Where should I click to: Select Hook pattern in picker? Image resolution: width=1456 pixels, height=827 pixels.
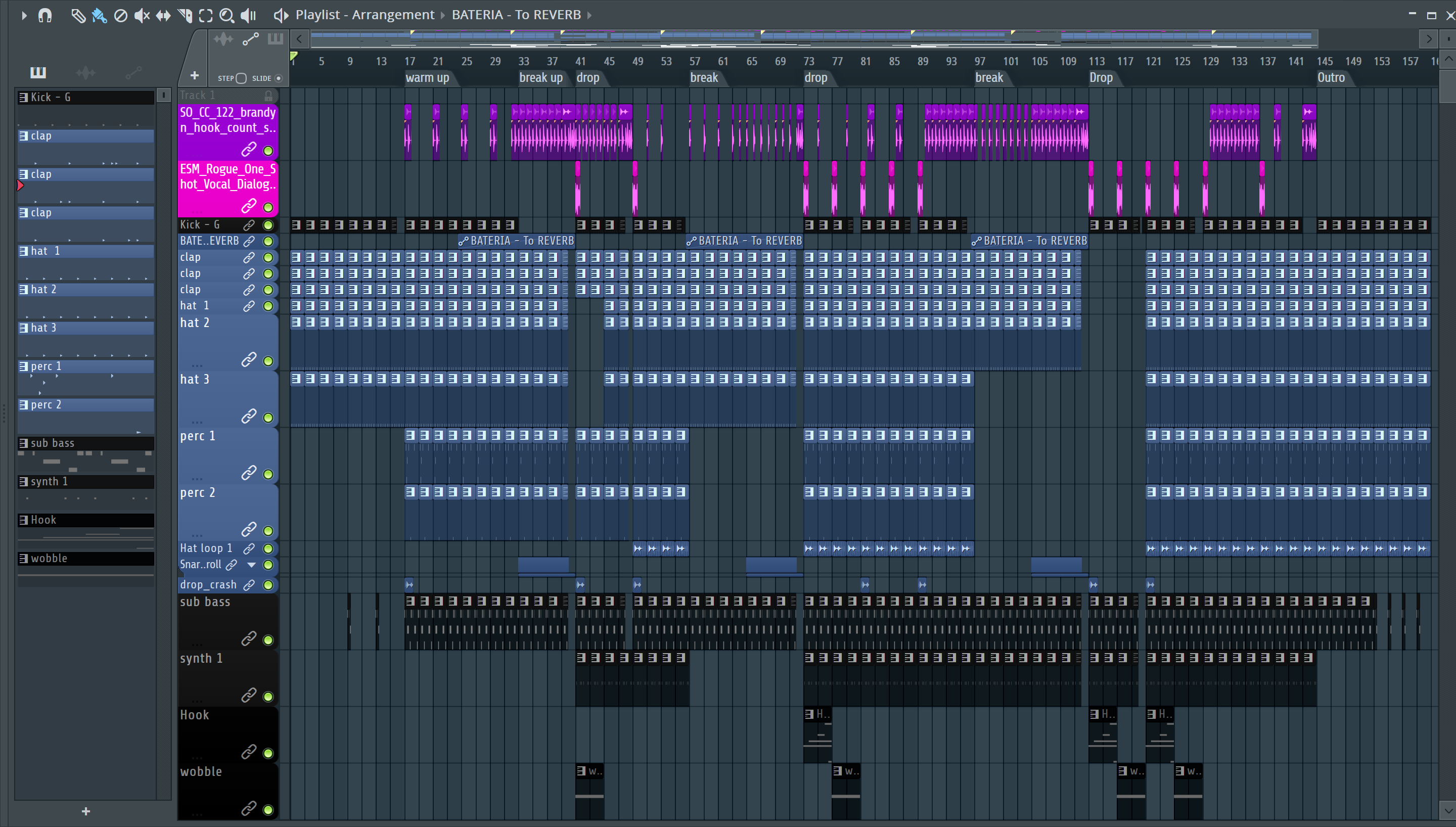point(86,520)
